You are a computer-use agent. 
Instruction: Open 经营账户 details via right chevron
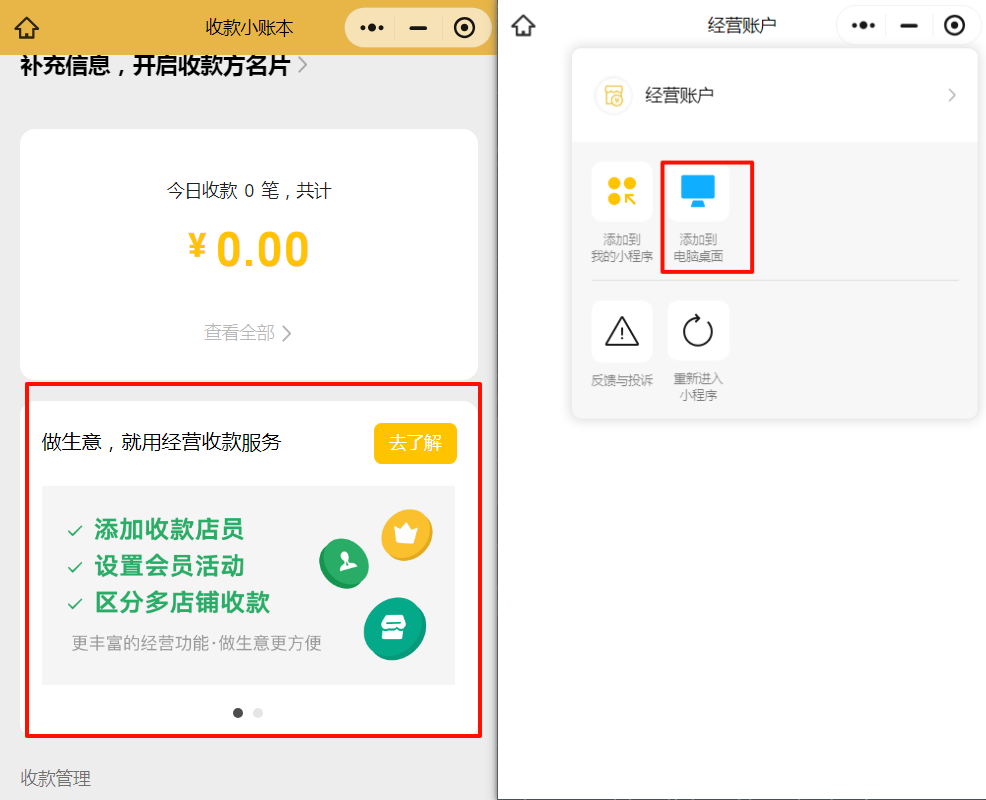[953, 96]
